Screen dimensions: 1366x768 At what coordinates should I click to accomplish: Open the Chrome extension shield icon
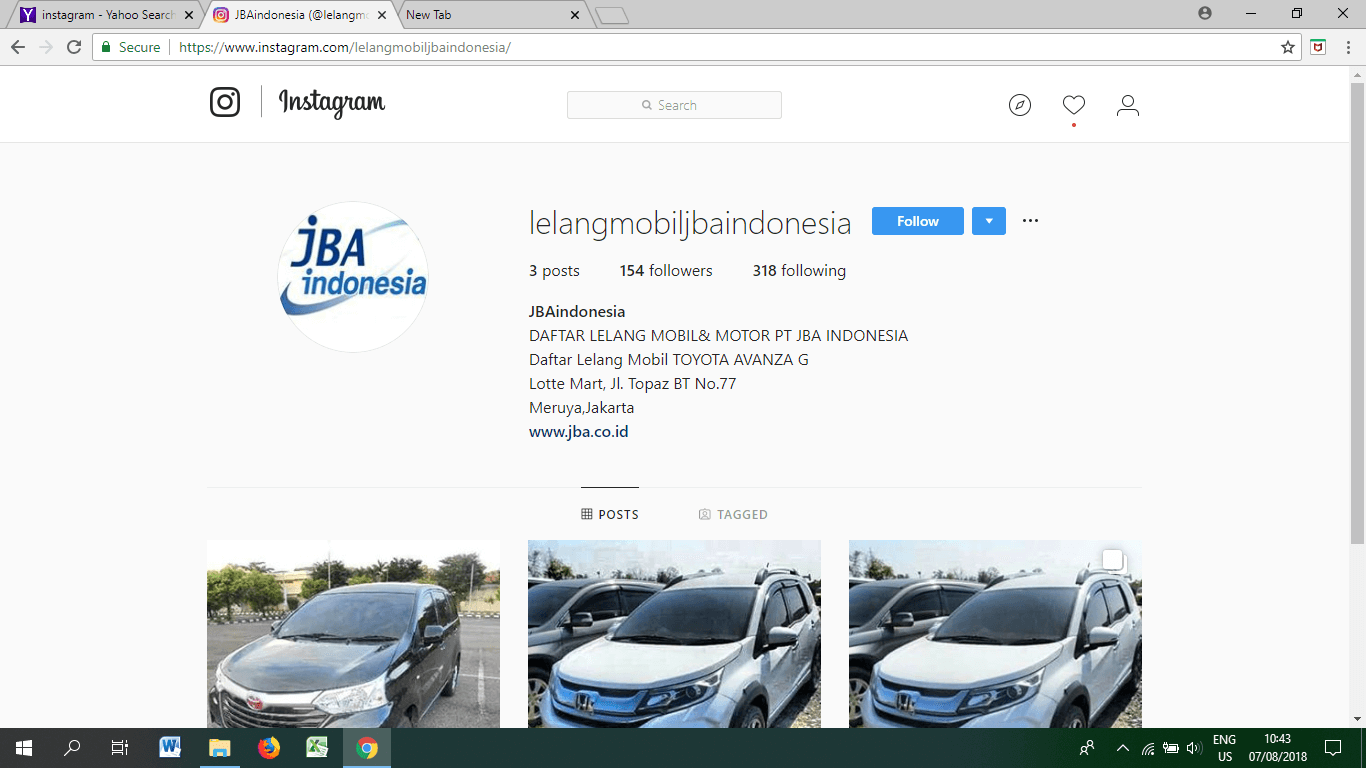click(1318, 47)
